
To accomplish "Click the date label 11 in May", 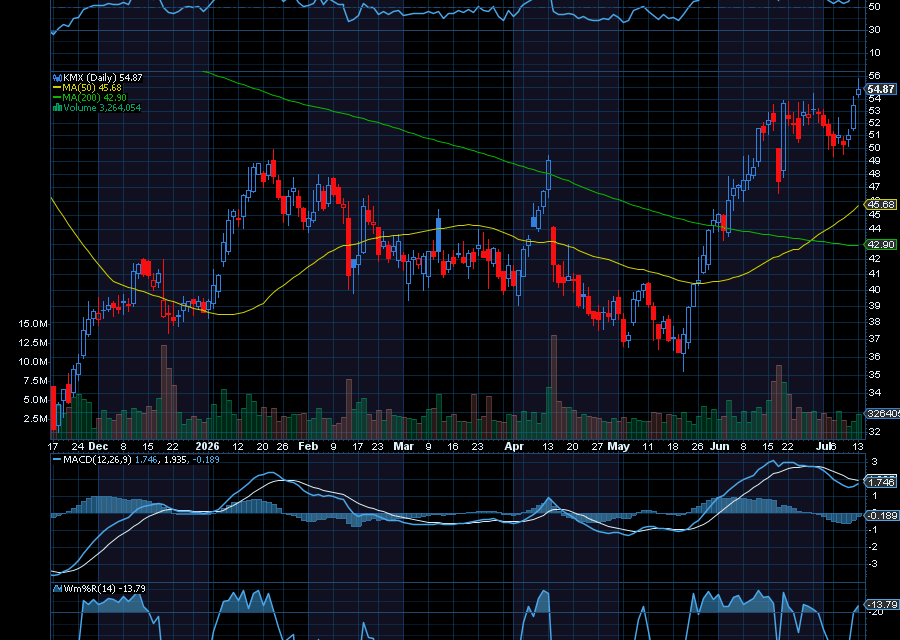I will tap(648, 446).
